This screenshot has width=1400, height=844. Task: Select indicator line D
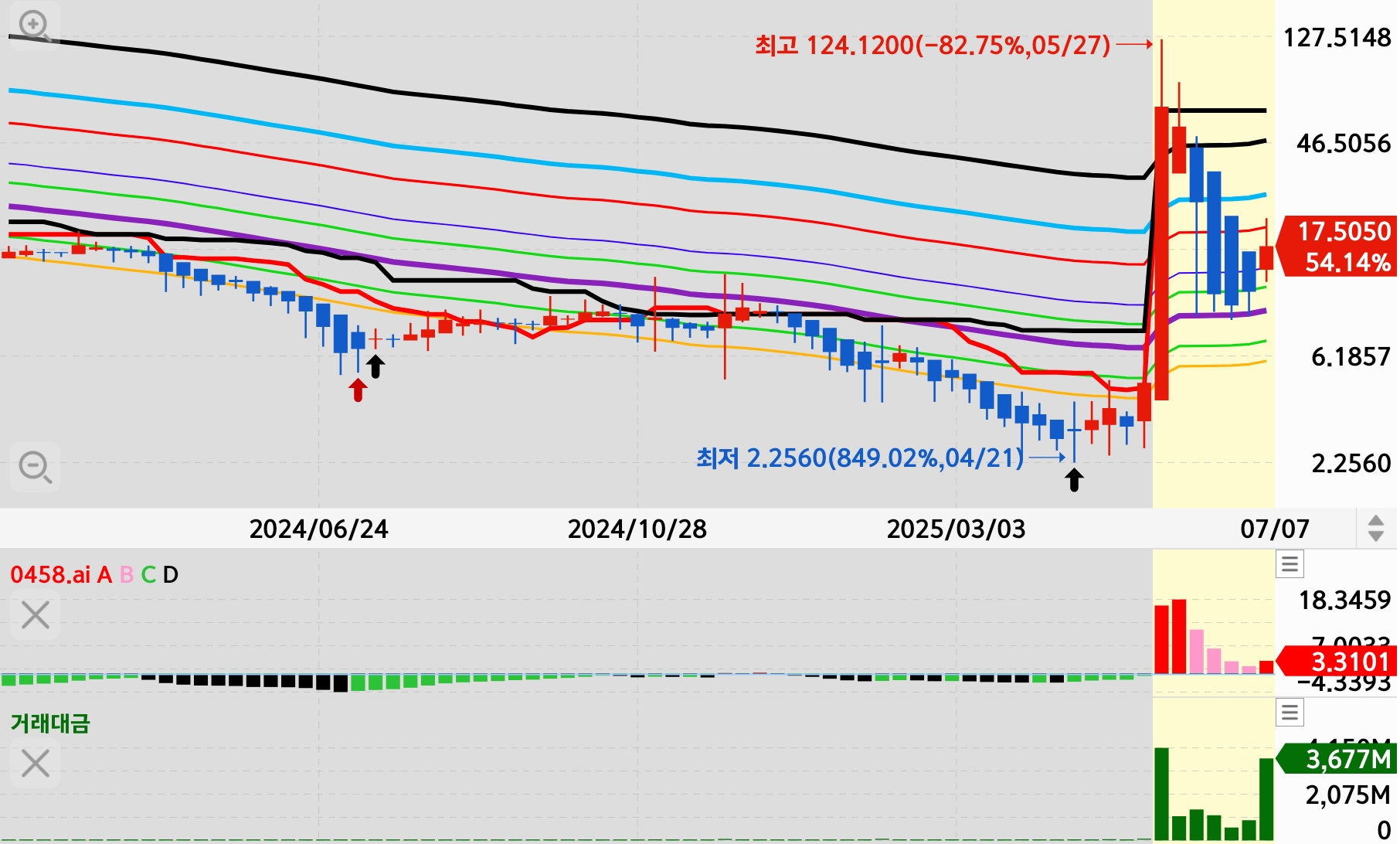tap(170, 574)
